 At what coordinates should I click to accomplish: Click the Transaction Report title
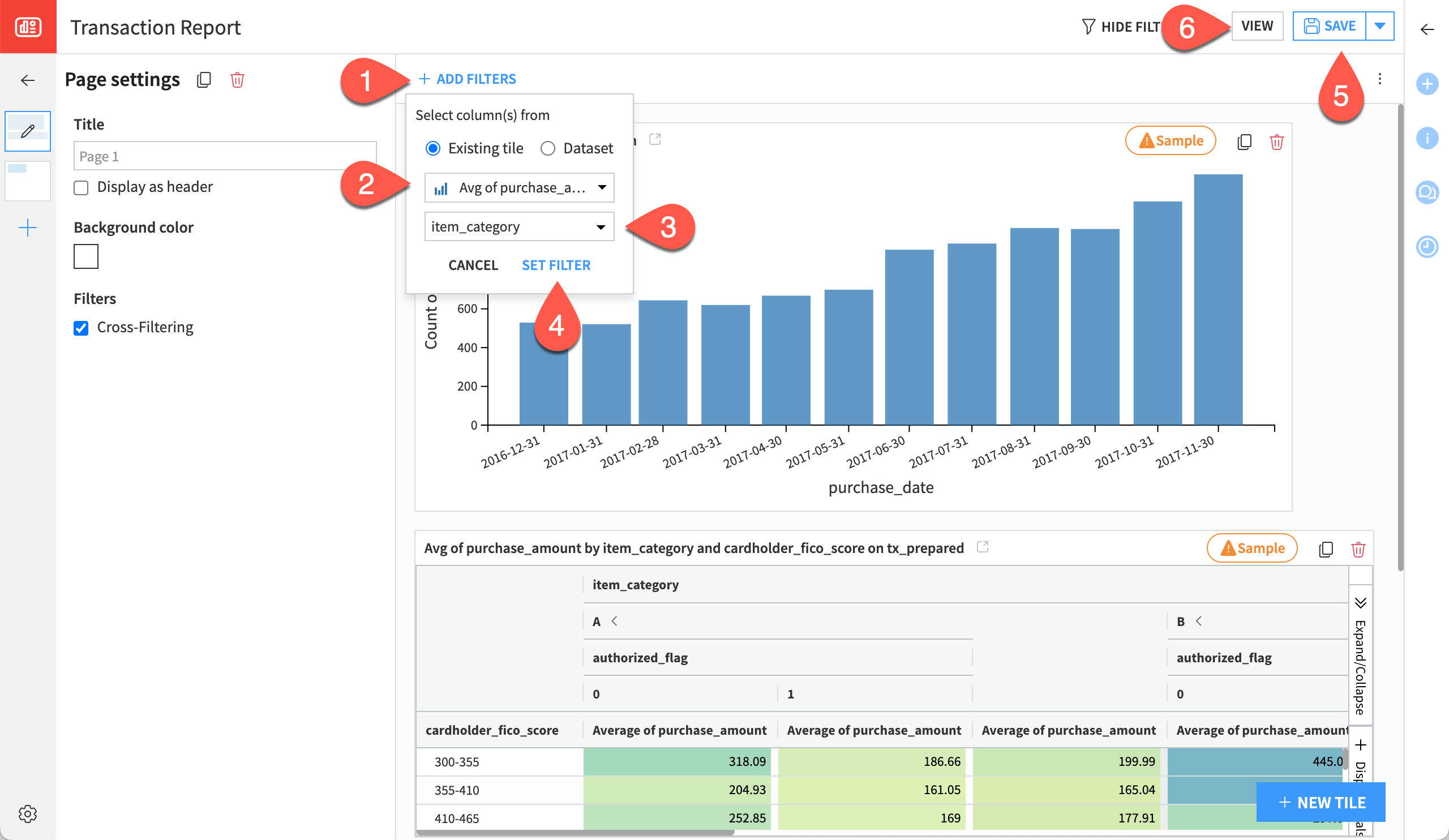155,27
